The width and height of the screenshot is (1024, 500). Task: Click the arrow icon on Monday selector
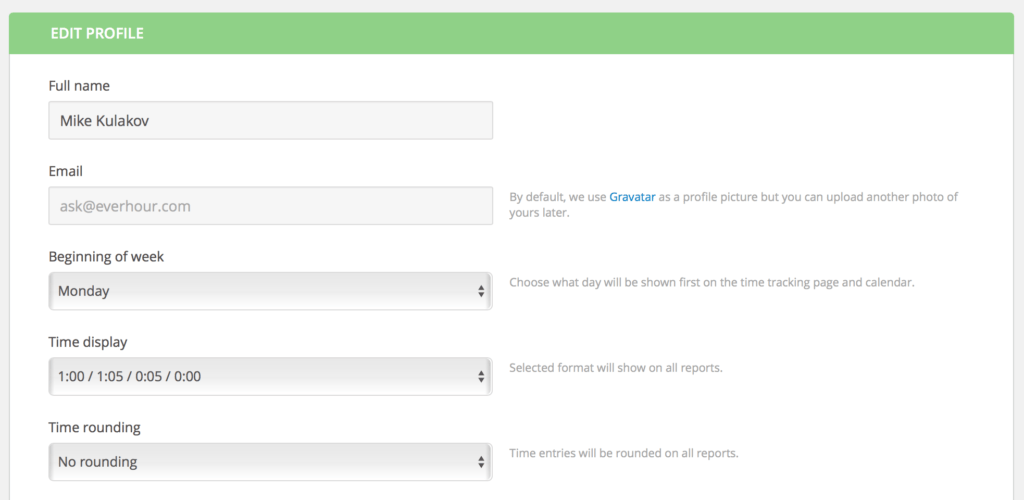coord(481,291)
